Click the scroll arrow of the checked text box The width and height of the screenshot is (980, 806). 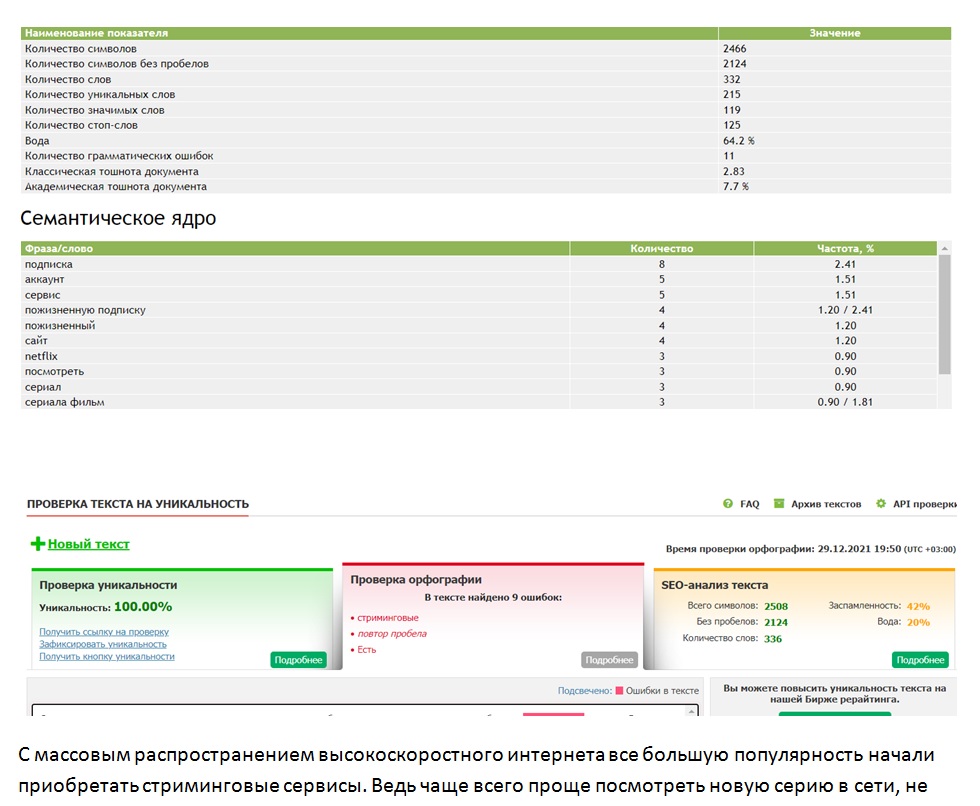pyautogui.click(x=691, y=712)
